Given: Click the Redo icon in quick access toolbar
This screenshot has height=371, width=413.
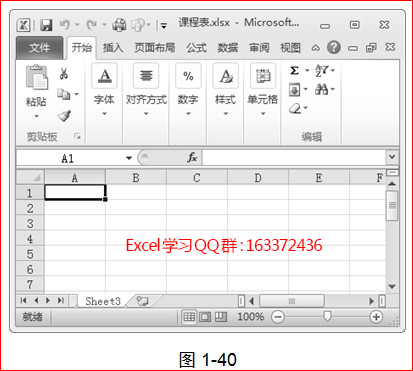Looking at the screenshot, I should (91, 25).
